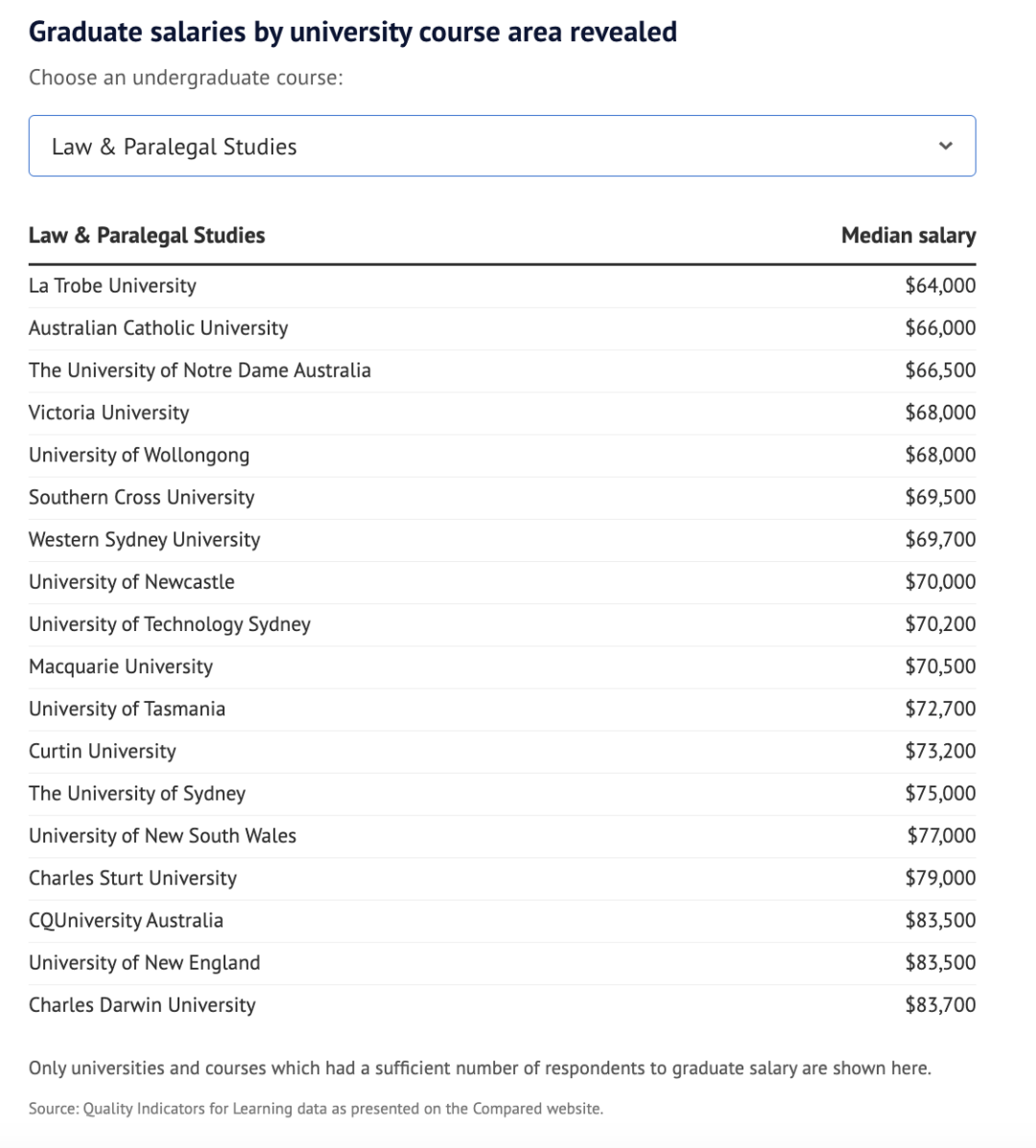This screenshot has height=1148, width=1036.
Task: Select the La Trobe University row
Action: point(112,286)
